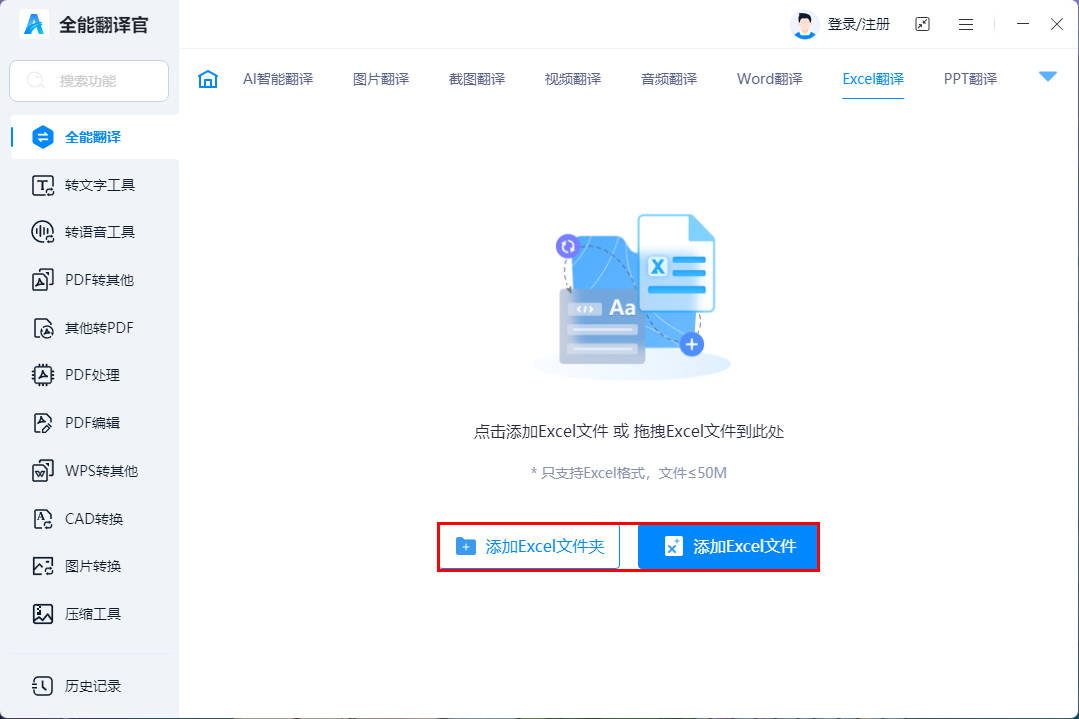Expand the tab list dropdown triangle
Viewport: 1079px width, 719px height.
[x=1047, y=76]
